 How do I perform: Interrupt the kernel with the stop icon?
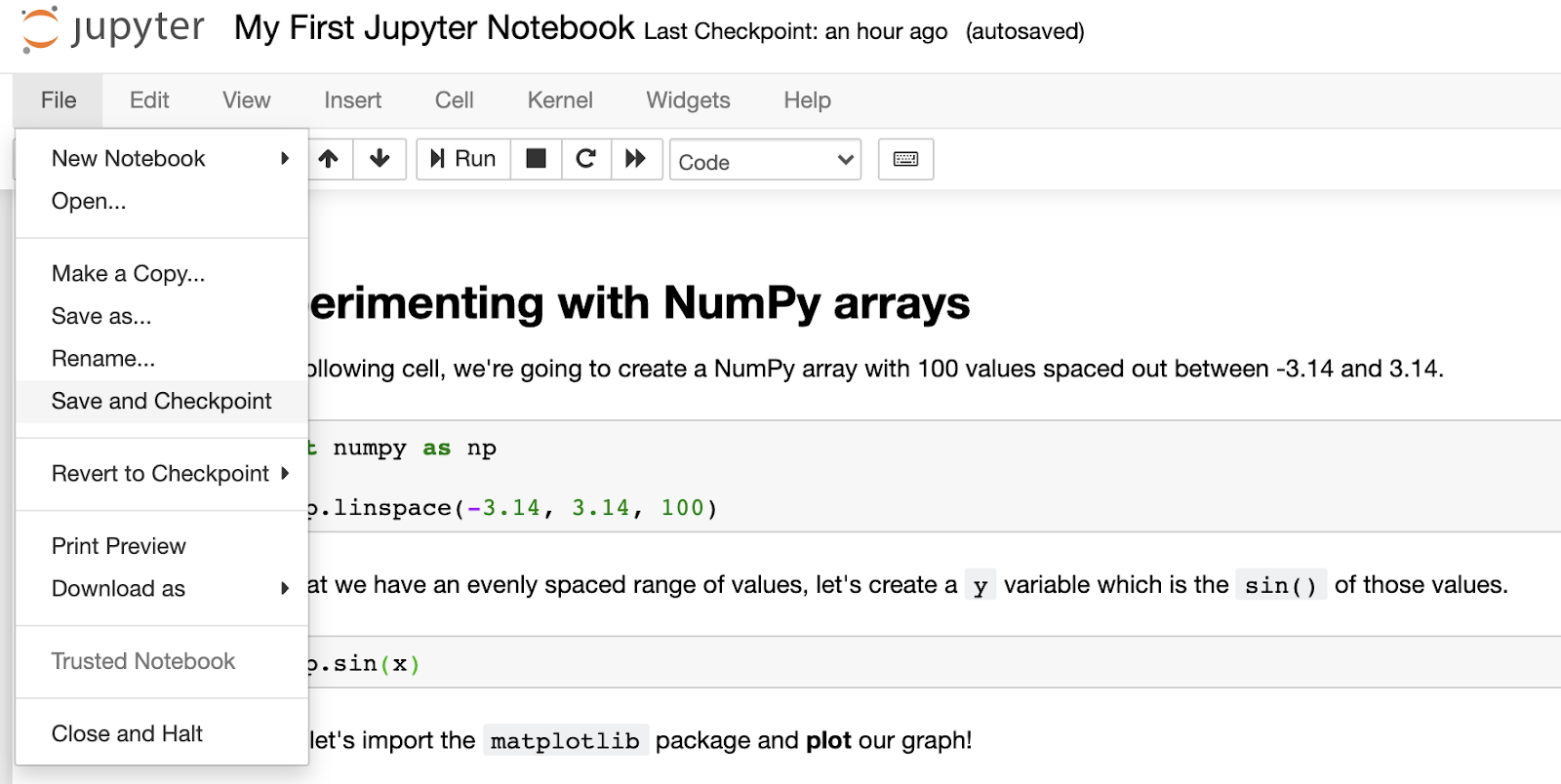pyautogui.click(x=536, y=159)
